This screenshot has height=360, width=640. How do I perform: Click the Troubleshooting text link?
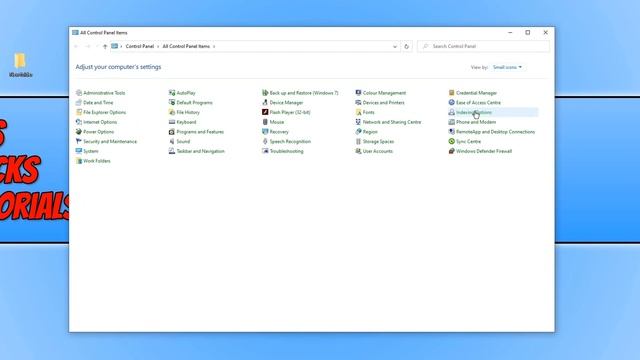[x=287, y=151]
